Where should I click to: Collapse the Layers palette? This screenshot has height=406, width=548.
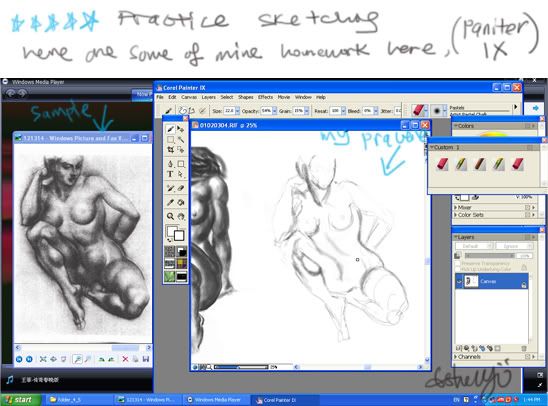click(456, 237)
